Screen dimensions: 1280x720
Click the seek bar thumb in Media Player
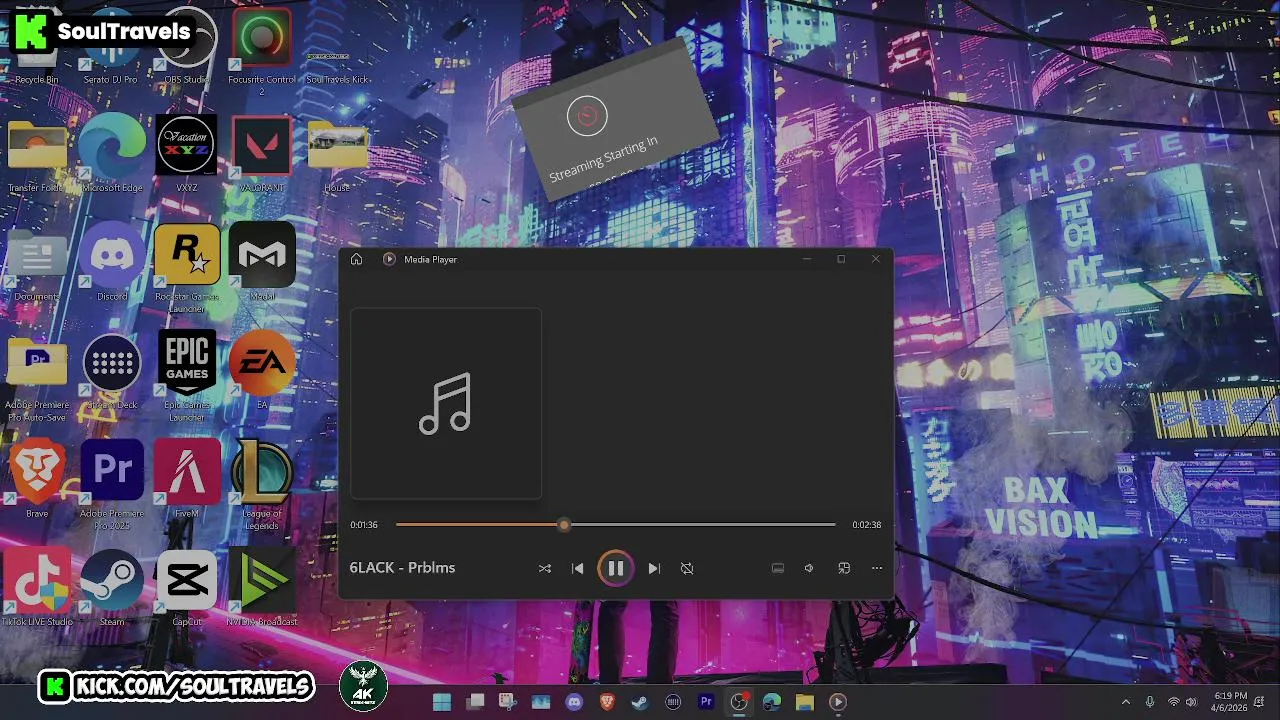click(x=564, y=524)
